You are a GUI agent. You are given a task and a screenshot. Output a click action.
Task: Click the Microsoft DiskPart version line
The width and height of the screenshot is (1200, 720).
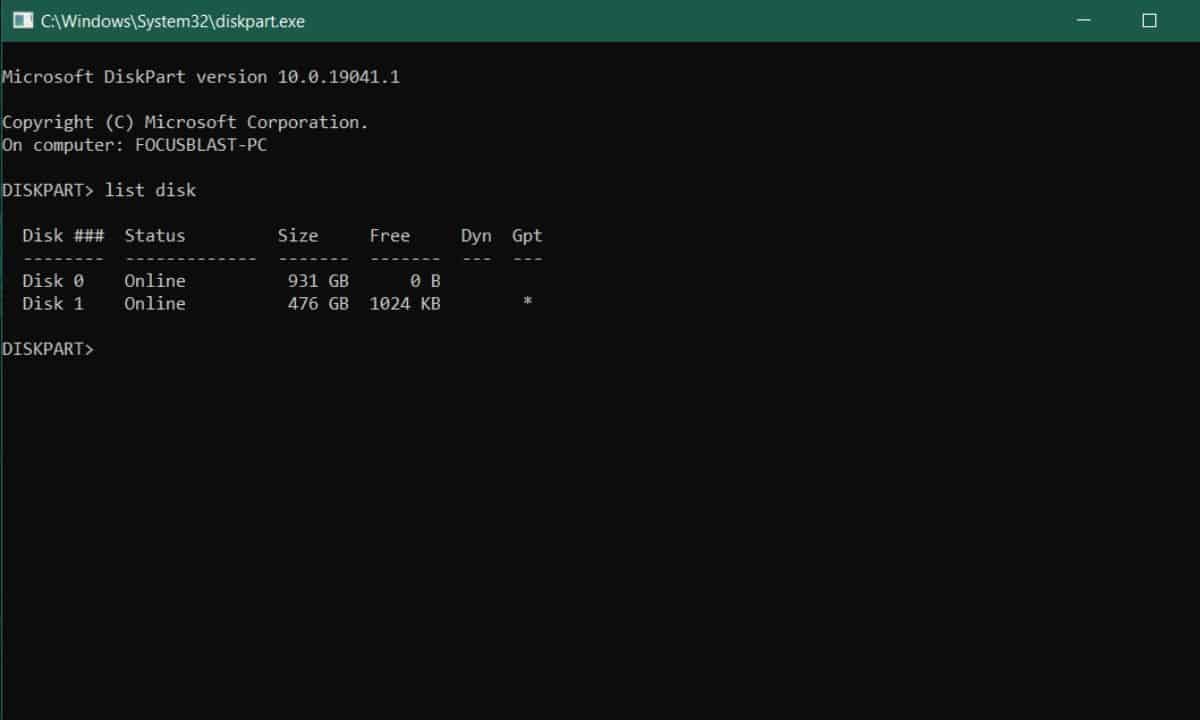click(x=201, y=76)
